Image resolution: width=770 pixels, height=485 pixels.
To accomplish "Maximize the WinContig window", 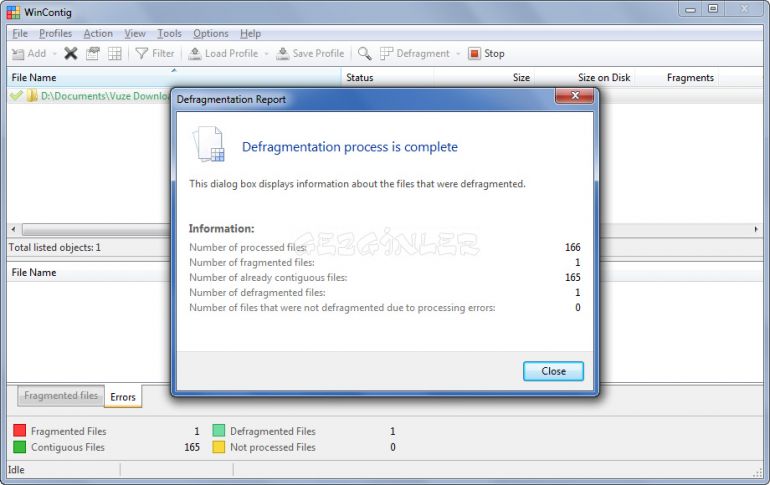I will point(713,9).
